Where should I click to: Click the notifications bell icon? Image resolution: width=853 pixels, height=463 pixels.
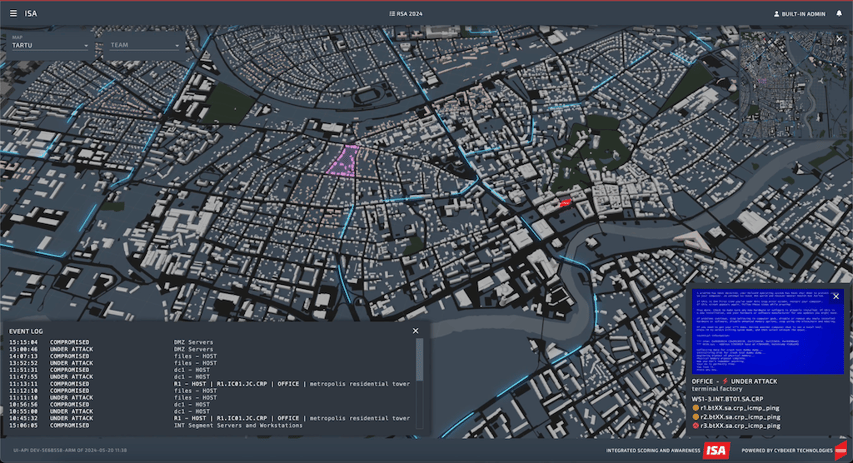[839, 14]
